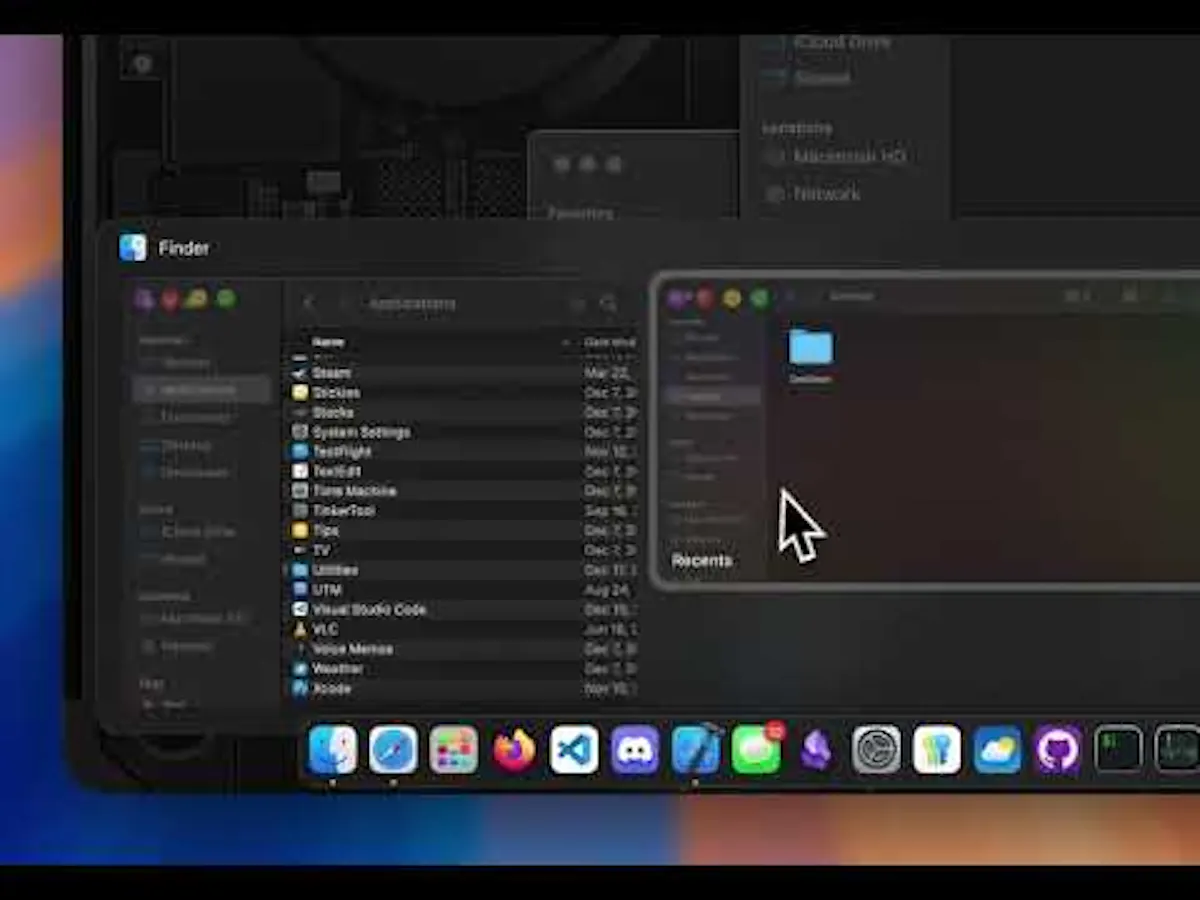Open Launchpad from the Dock
1200x900 pixels.
coord(454,750)
